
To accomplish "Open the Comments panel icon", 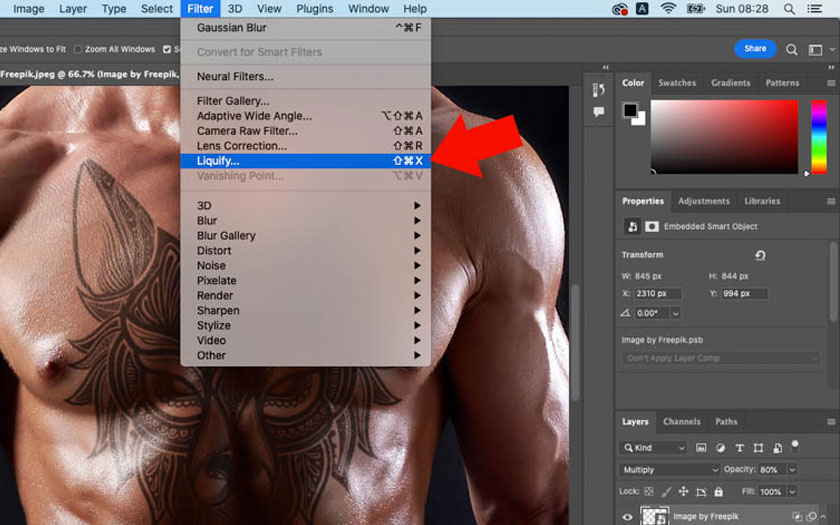I will tap(598, 112).
